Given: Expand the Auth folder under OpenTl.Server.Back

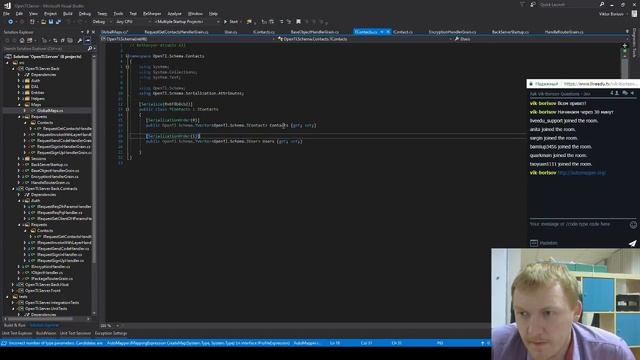Looking at the screenshot, I should [19, 81].
